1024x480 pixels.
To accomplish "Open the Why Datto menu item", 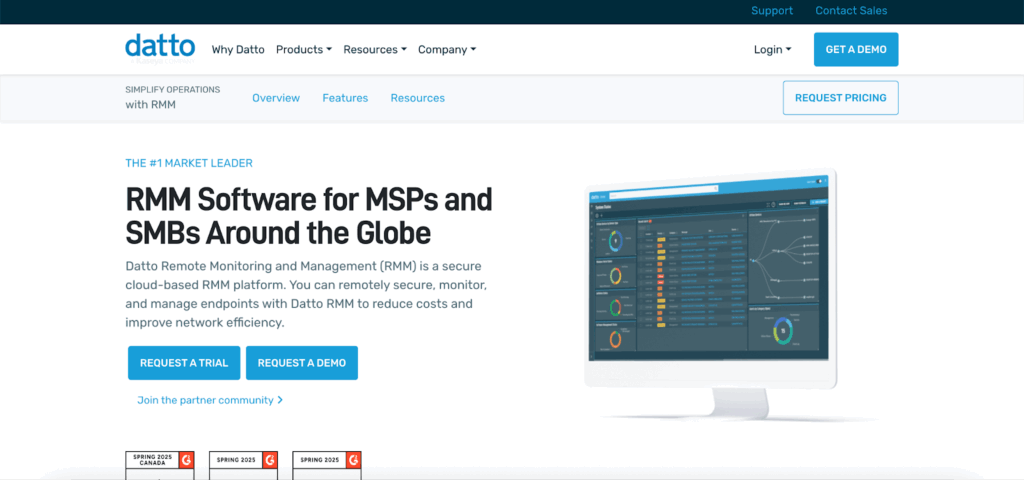I will coord(238,50).
